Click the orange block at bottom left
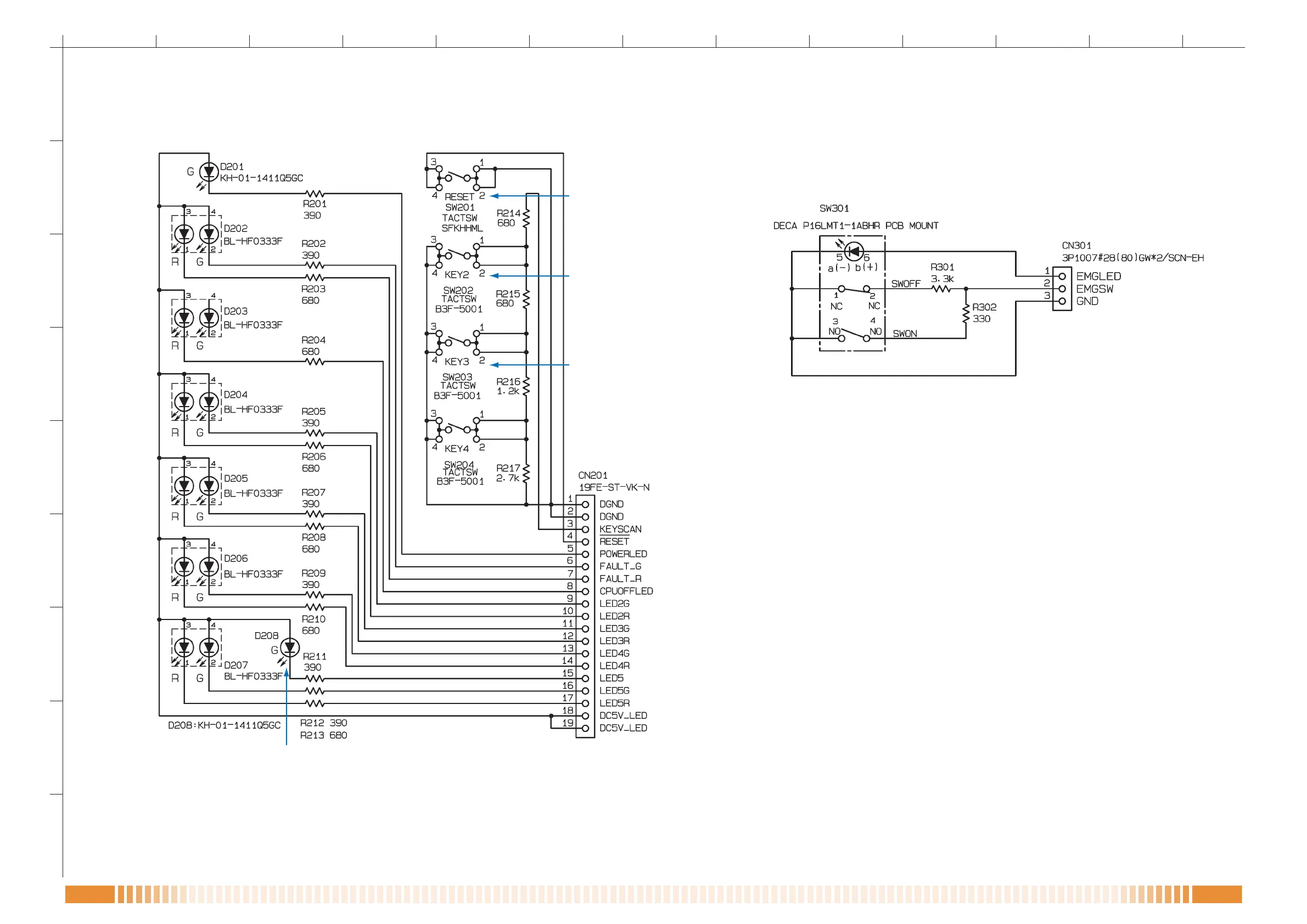The width and height of the screenshot is (1307, 924). [x=89, y=894]
